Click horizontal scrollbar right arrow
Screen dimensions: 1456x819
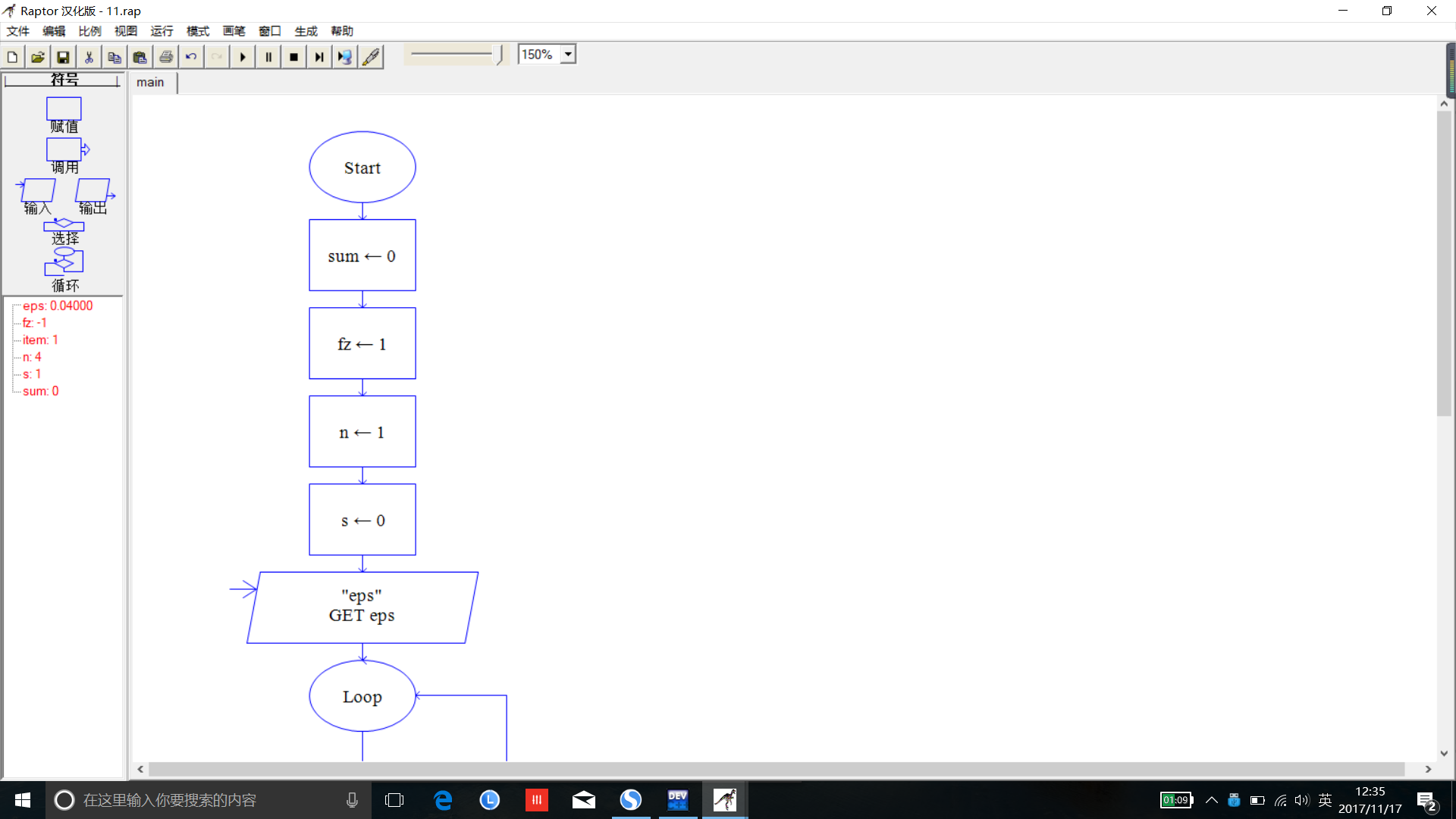[x=1428, y=769]
